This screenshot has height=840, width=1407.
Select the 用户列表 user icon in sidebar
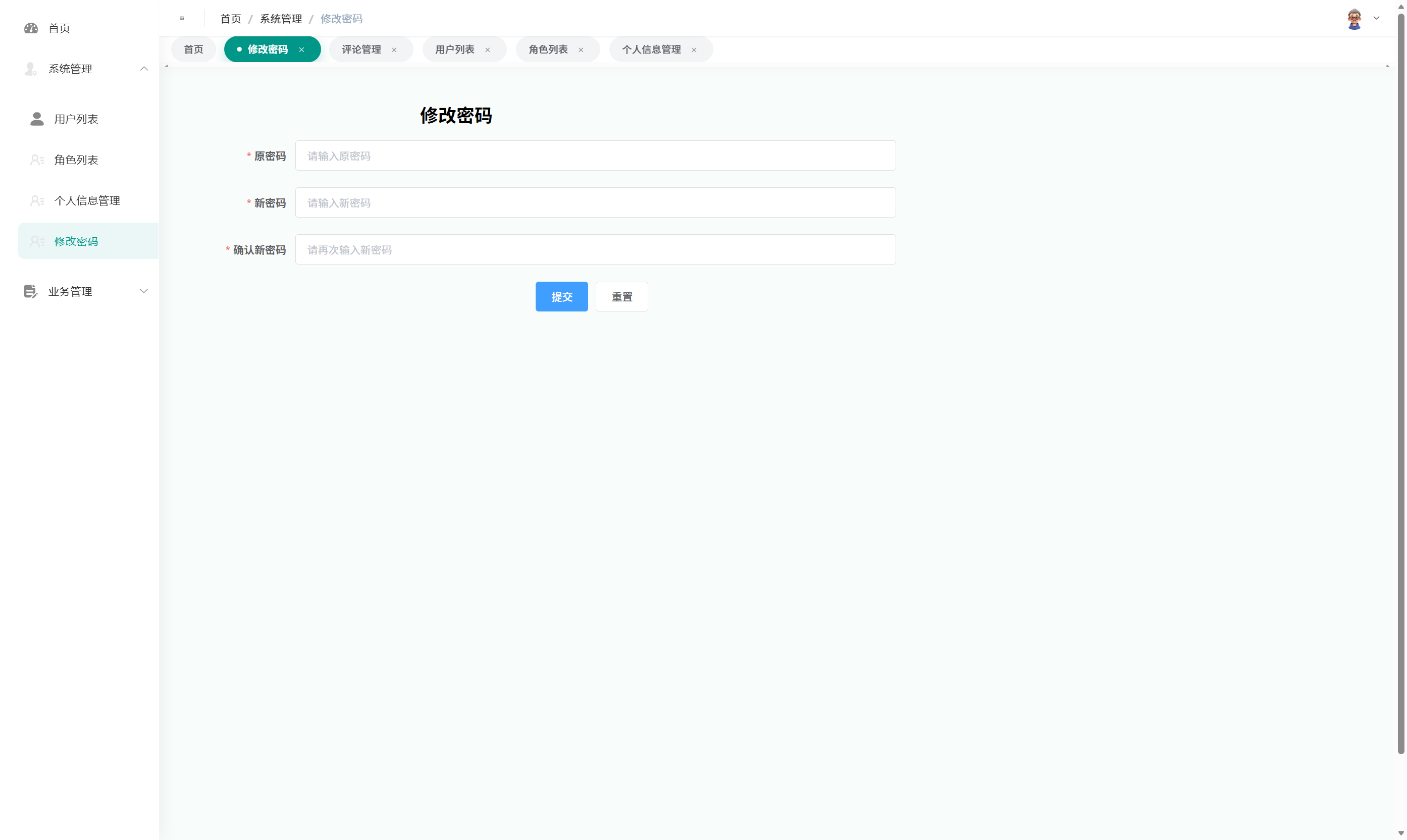37,120
